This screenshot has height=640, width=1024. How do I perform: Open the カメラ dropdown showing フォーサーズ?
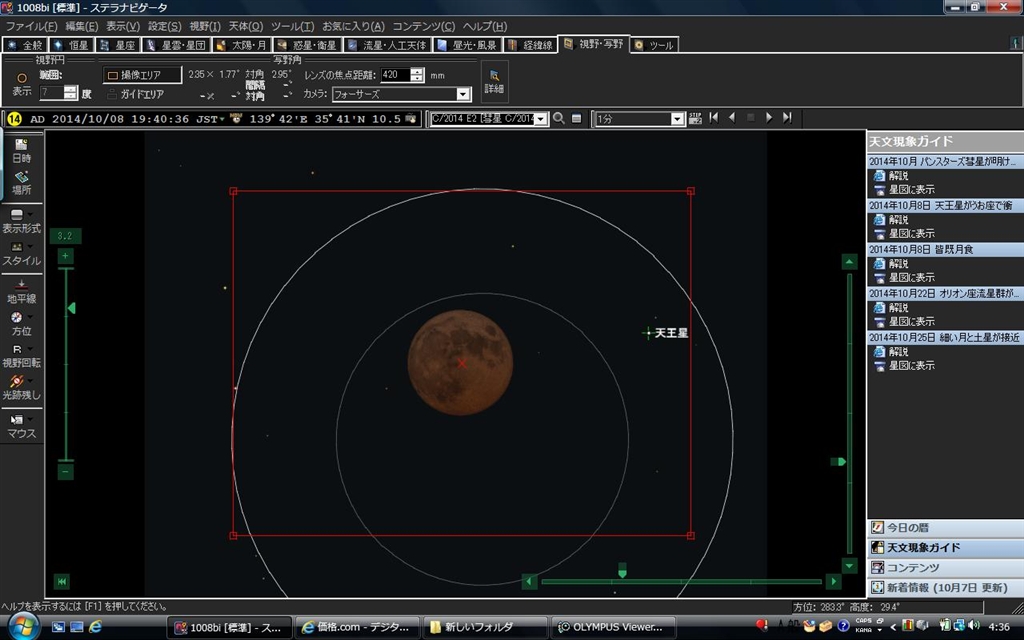pos(463,94)
